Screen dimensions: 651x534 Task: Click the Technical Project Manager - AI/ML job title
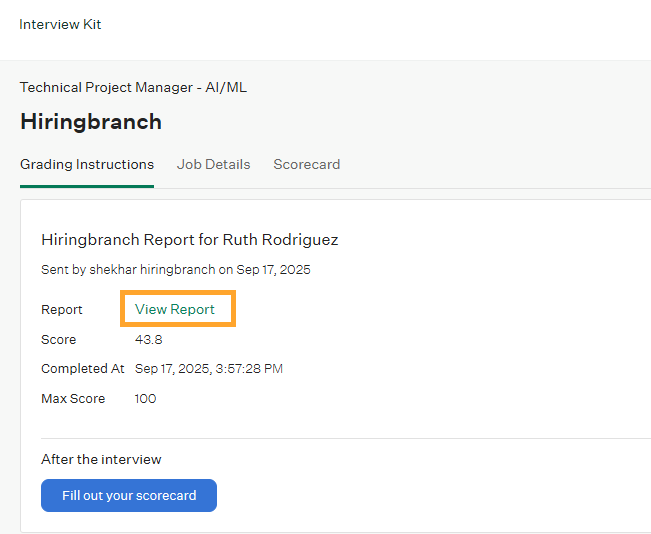pyautogui.click(x=133, y=87)
